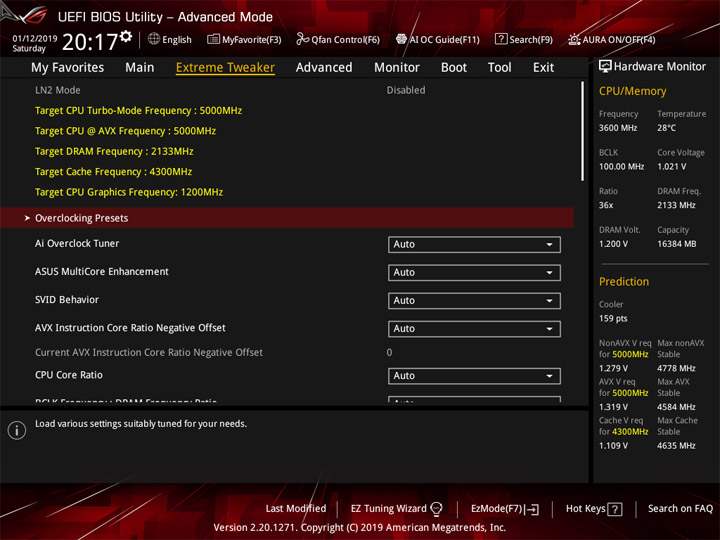Click Search on FAQ link

click(680, 509)
